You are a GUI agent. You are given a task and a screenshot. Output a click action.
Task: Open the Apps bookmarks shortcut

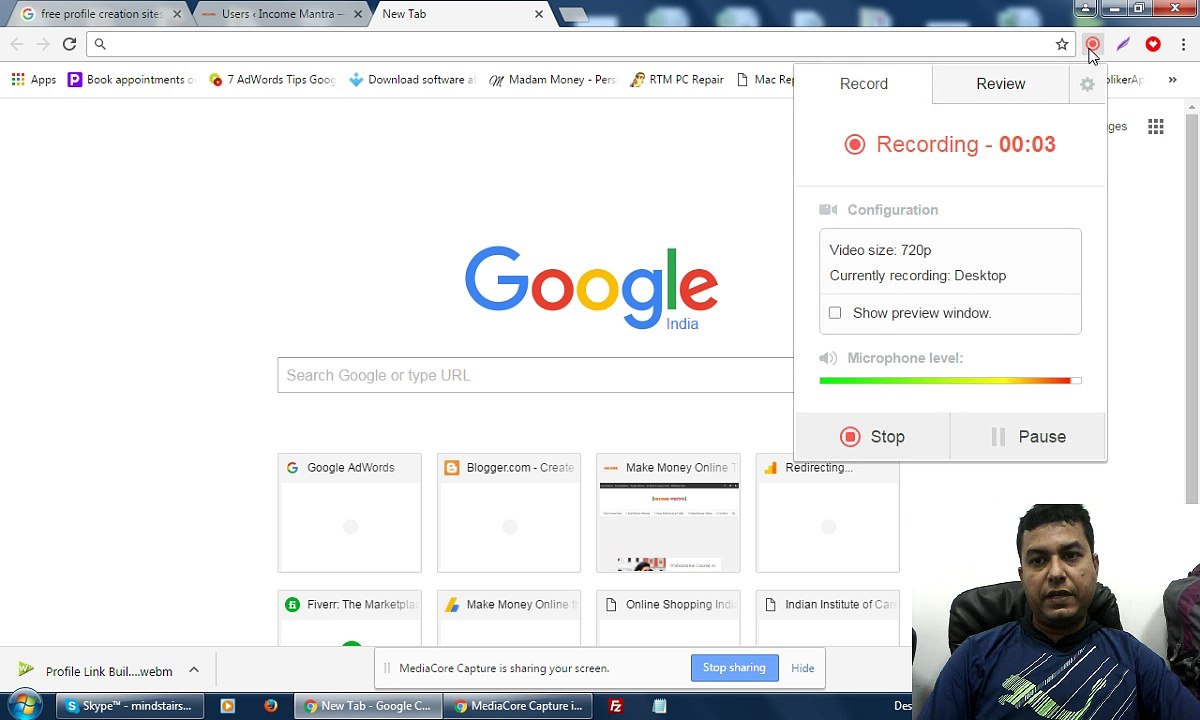tap(33, 80)
